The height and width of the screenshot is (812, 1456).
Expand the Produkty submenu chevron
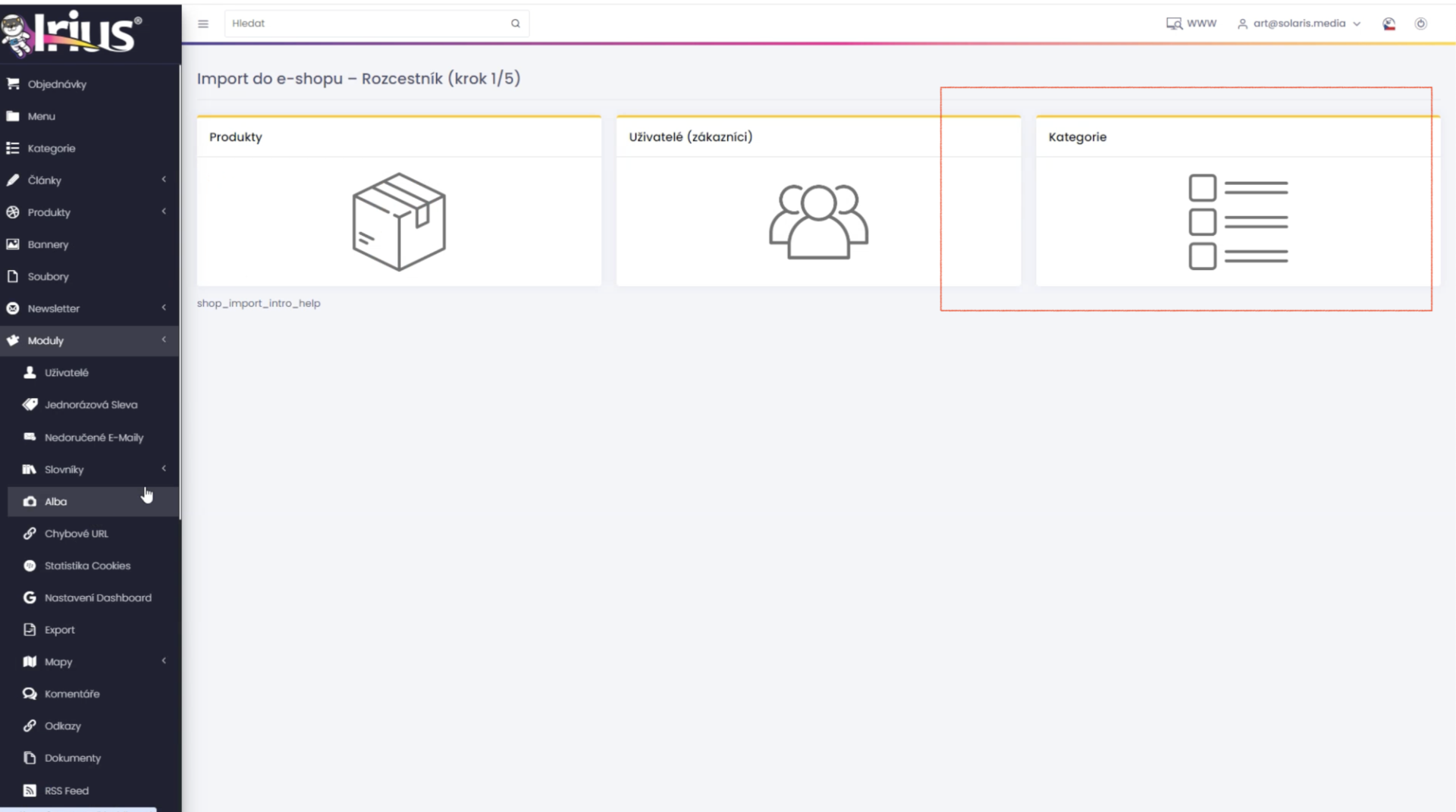pos(164,211)
